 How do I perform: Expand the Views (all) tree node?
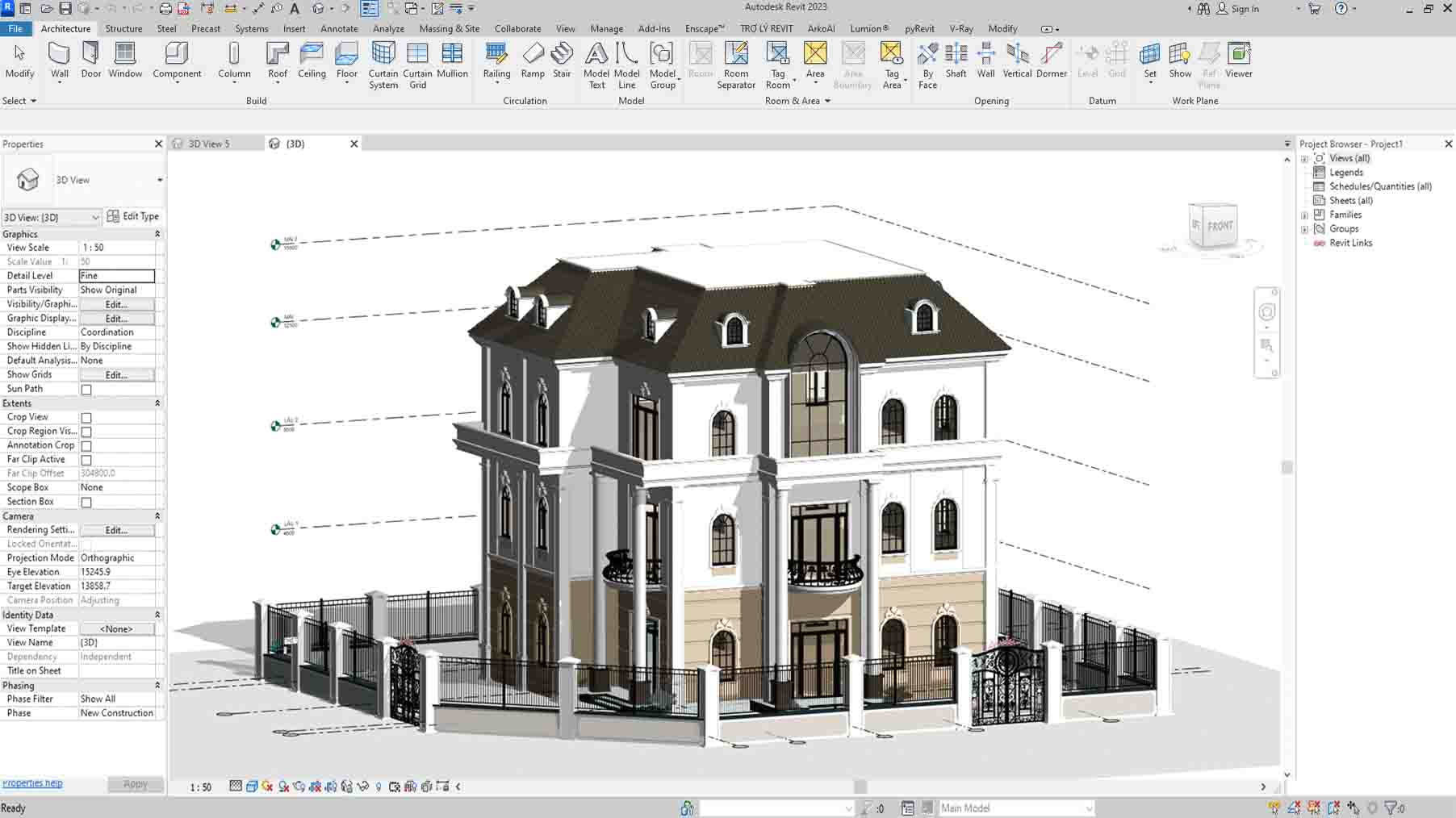[1305, 159]
